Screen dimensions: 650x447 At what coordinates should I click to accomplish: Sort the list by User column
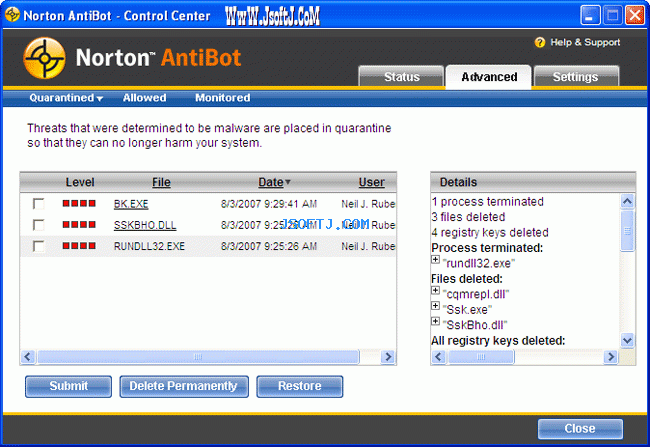(x=371, y=182)
